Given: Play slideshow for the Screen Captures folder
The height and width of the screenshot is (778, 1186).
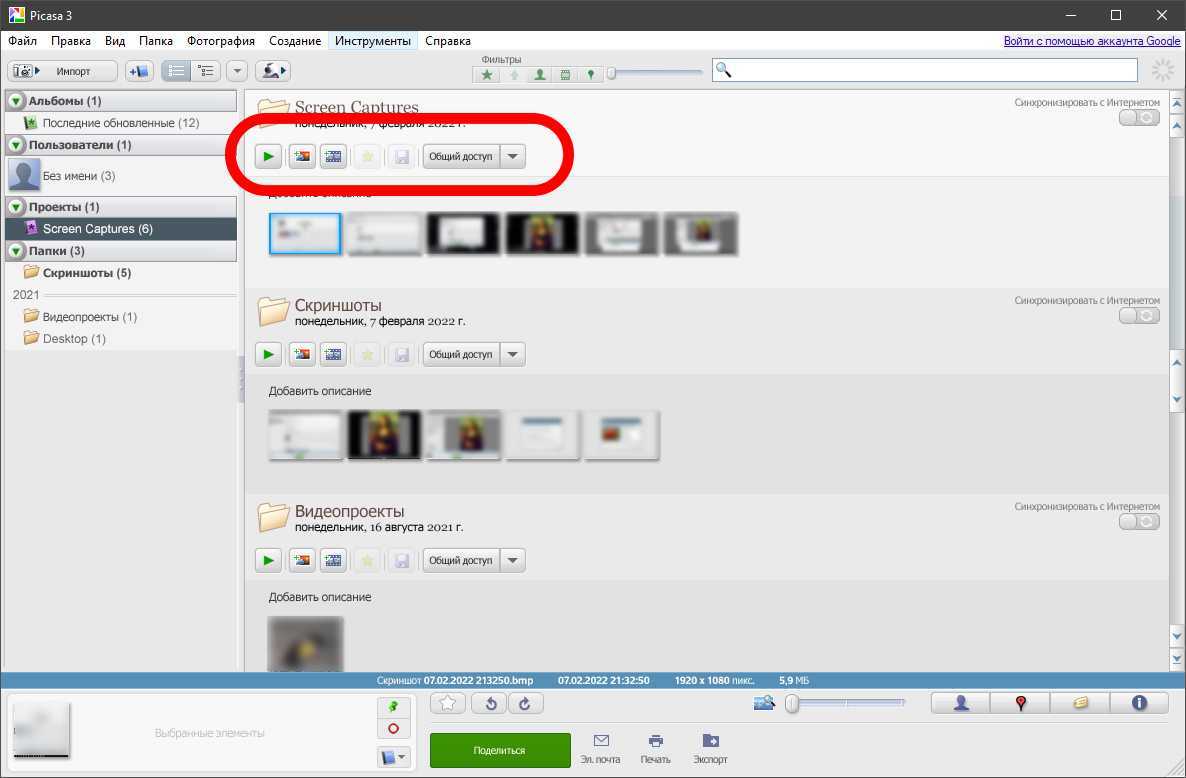Looking at the screenshot, I should pos(268,157).
